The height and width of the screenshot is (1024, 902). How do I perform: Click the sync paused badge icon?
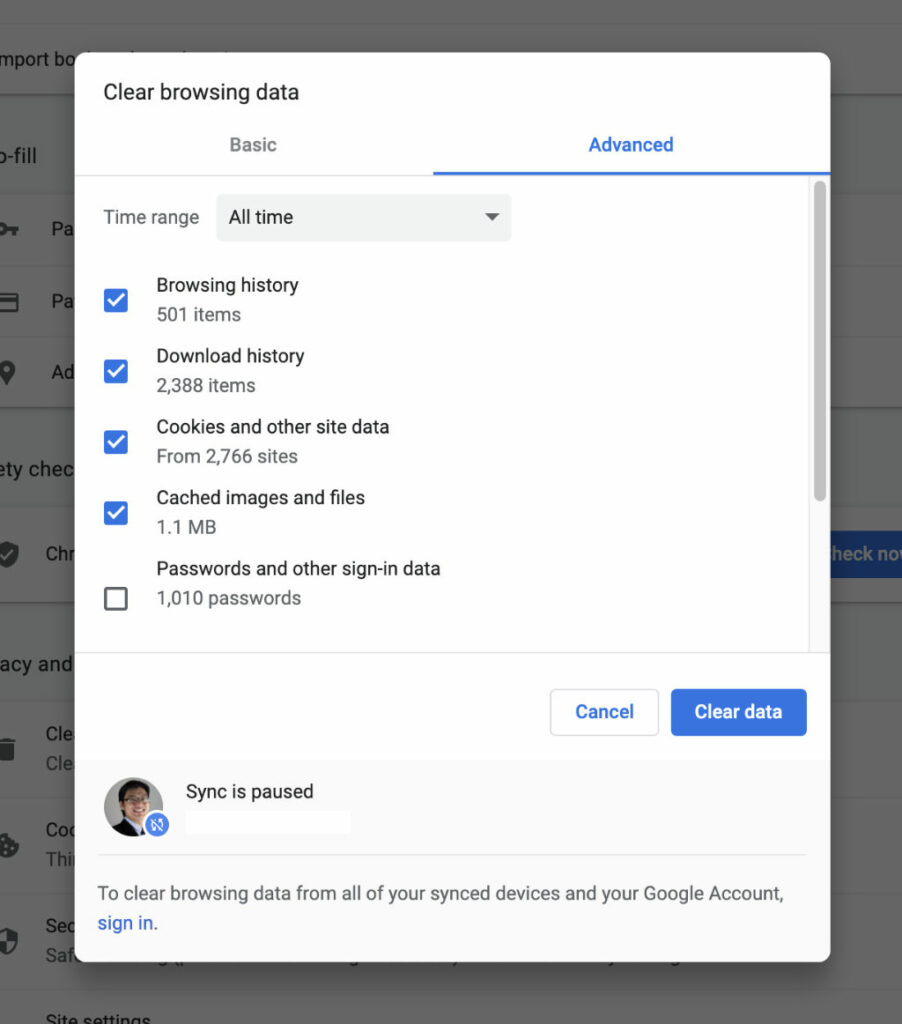(157, 824)
